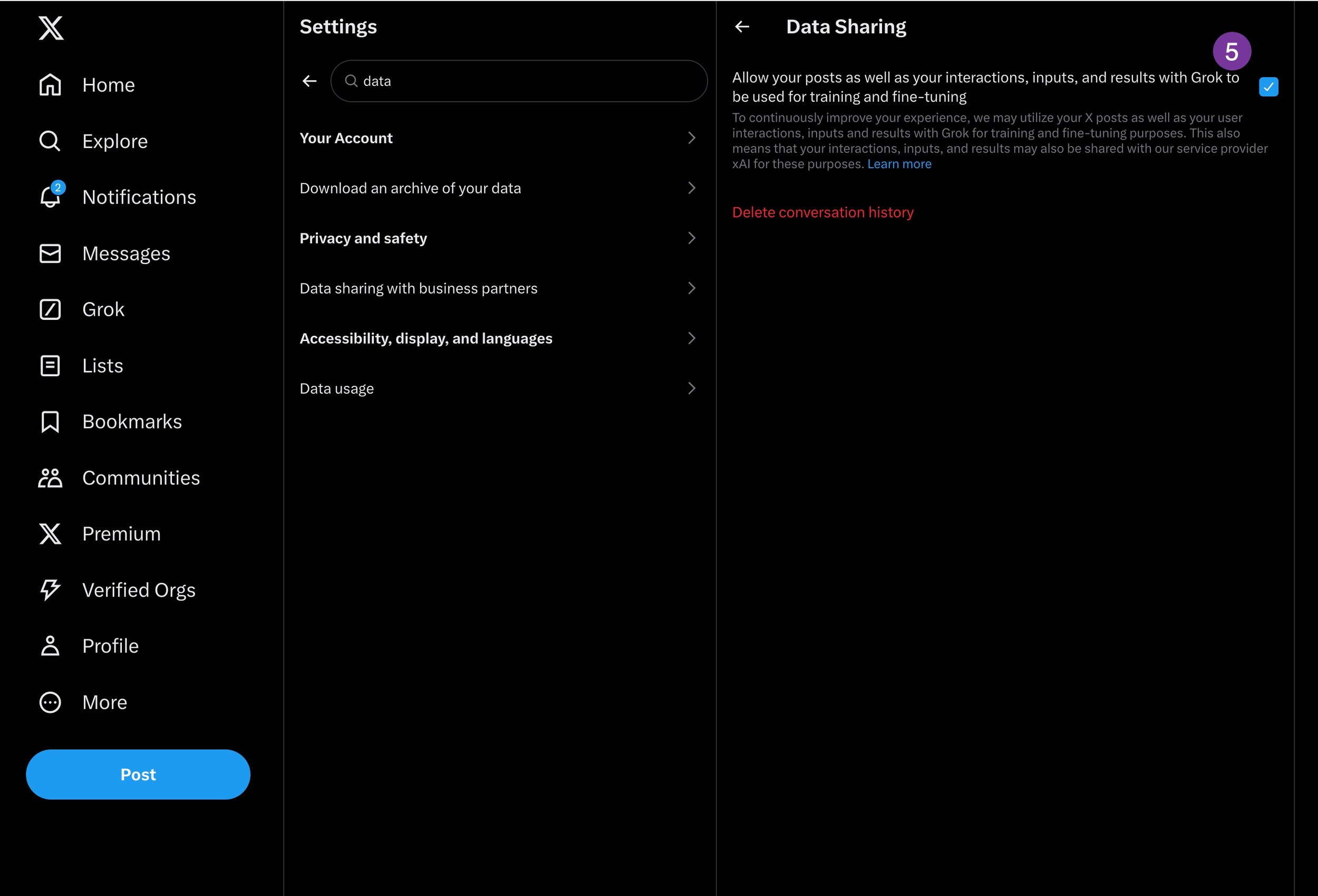Disable Grok training data sharing
The height and width of the screenshot is (896, 1318).
tap(1268, 86)
